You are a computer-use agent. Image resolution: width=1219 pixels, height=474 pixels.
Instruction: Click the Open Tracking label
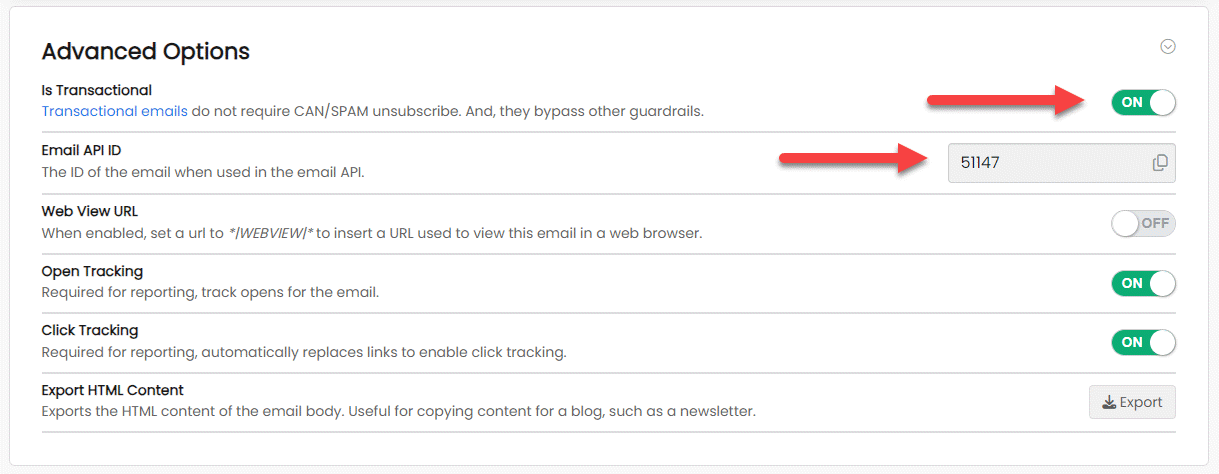coord(92,271)
